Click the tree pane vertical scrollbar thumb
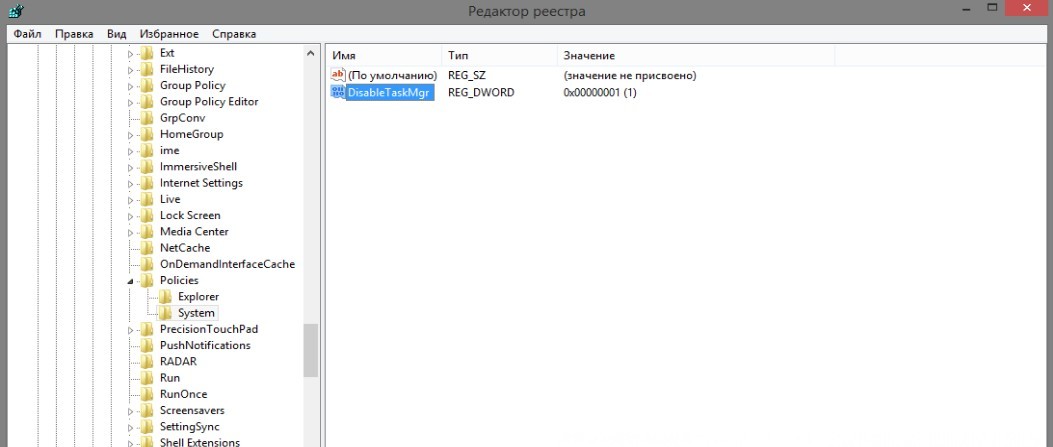 [310, 350]
